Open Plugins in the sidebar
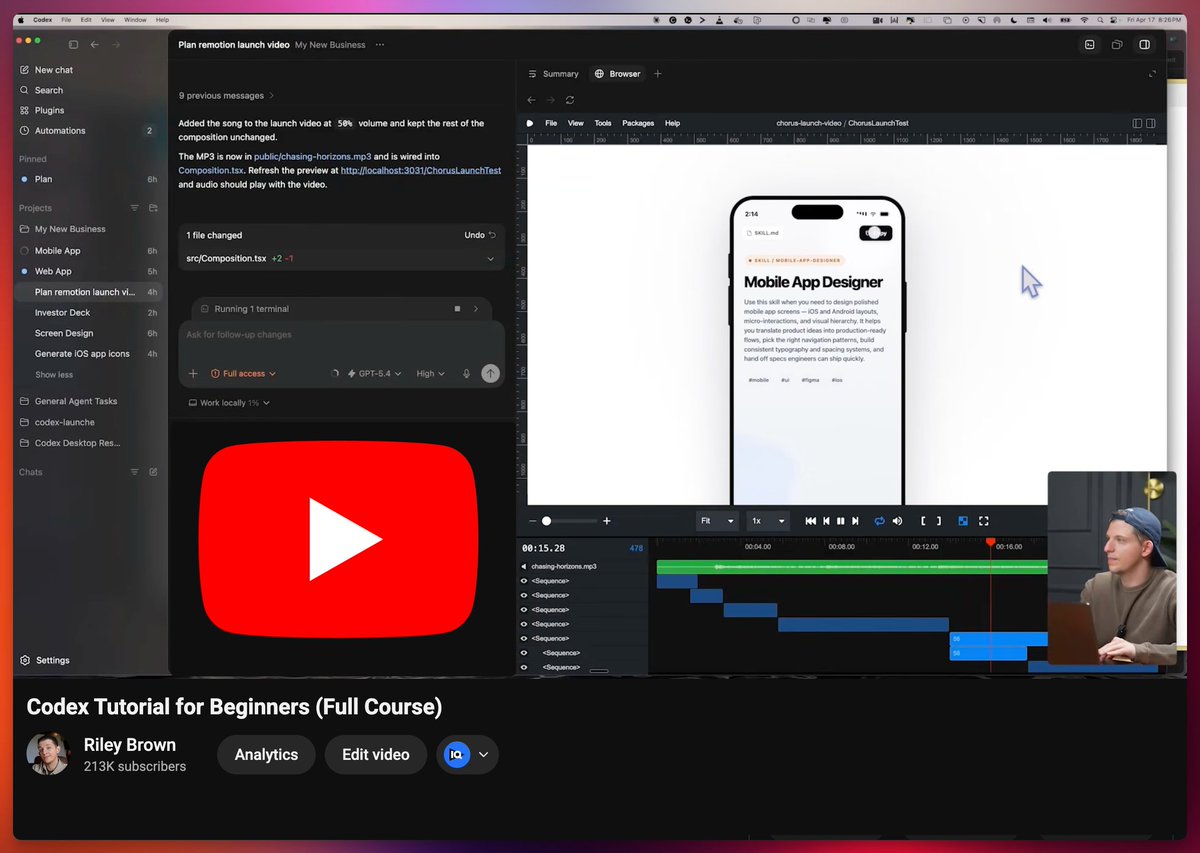The width and height of the screenshot is (1200, 853). [x=42, y=110]
